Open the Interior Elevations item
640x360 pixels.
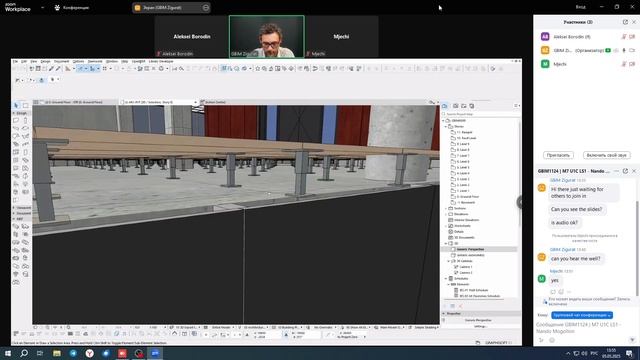pyautogui.click(x=467, y=220)
